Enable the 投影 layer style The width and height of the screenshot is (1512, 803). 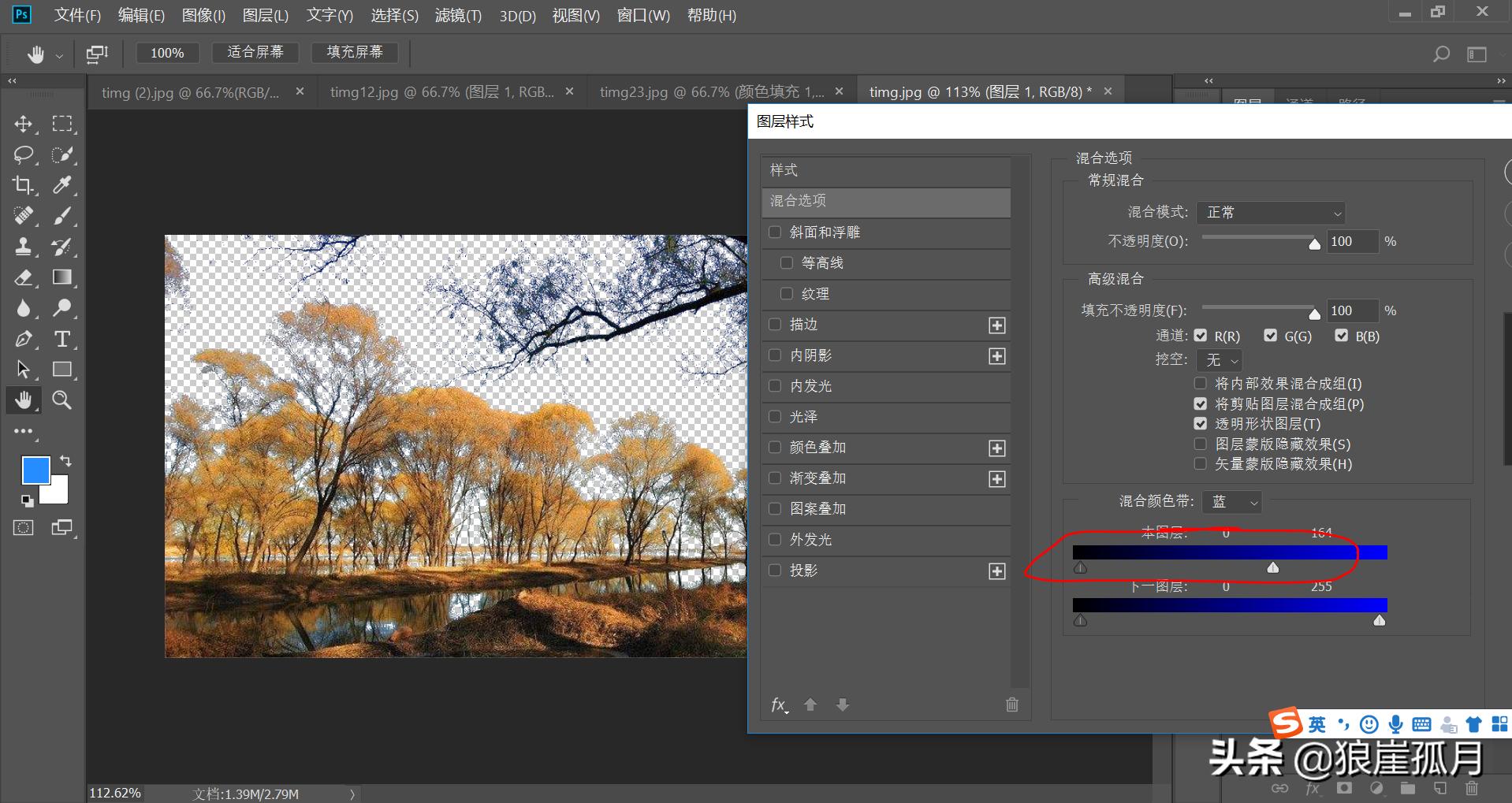pos(775,570)
